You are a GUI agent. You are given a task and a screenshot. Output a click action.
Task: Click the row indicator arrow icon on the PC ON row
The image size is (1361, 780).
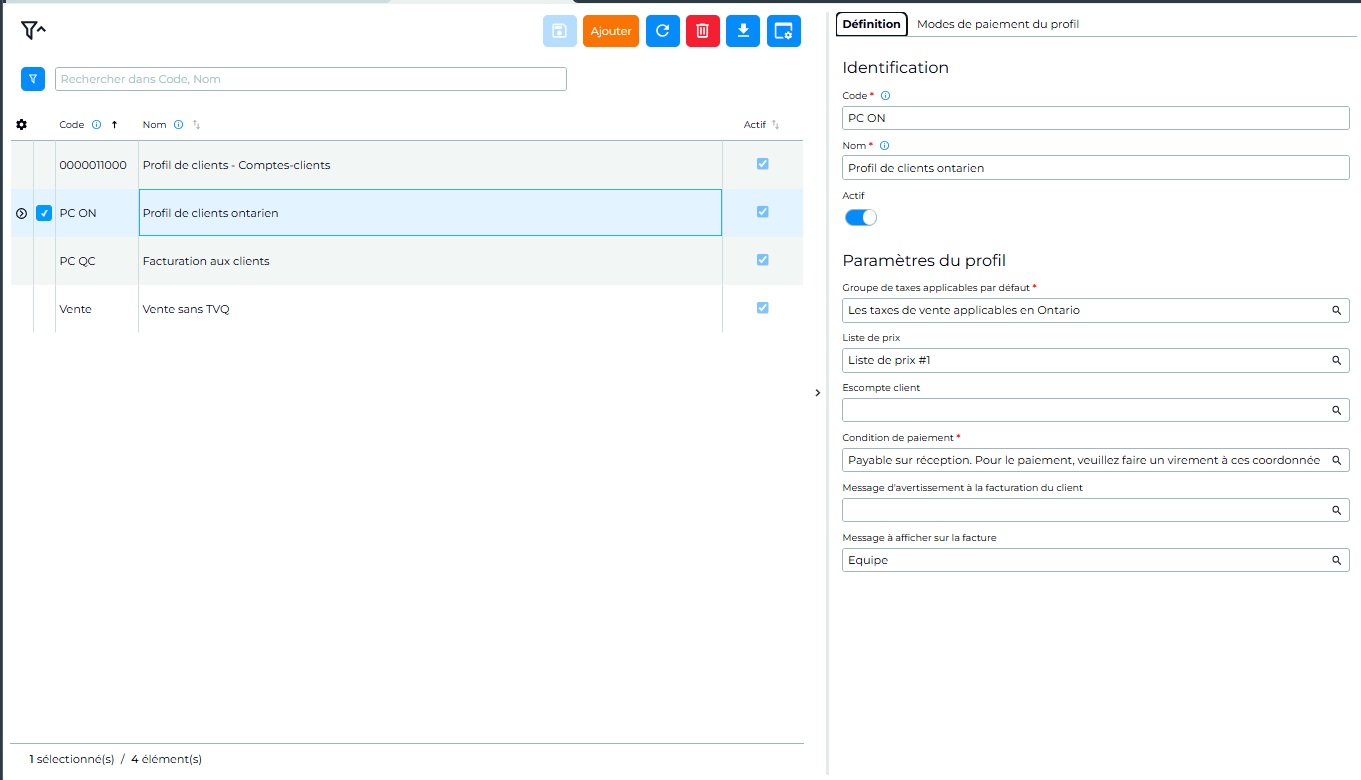pyautogui.click(x=22, y=213)
